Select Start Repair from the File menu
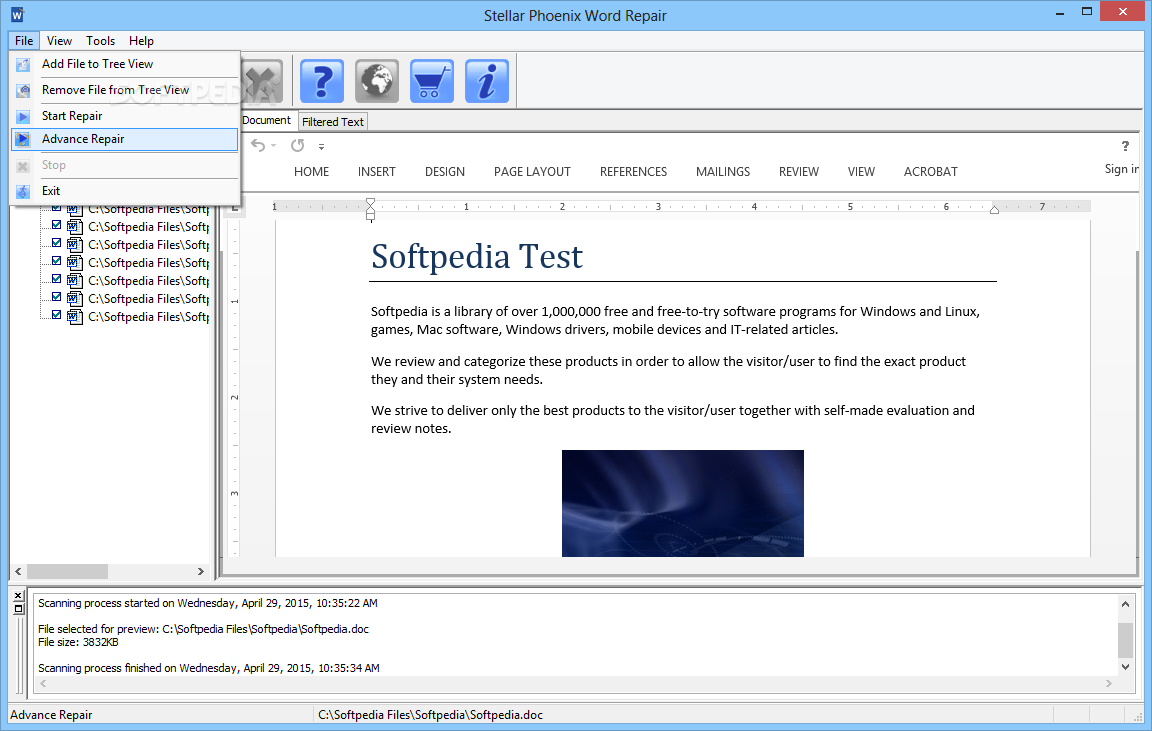 (x=125, y=116)
